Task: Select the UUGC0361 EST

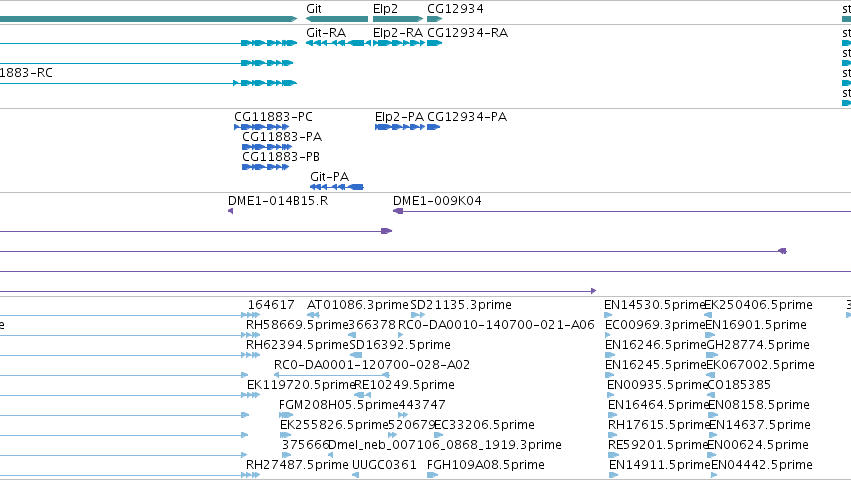Action: [x=384, y=465]
